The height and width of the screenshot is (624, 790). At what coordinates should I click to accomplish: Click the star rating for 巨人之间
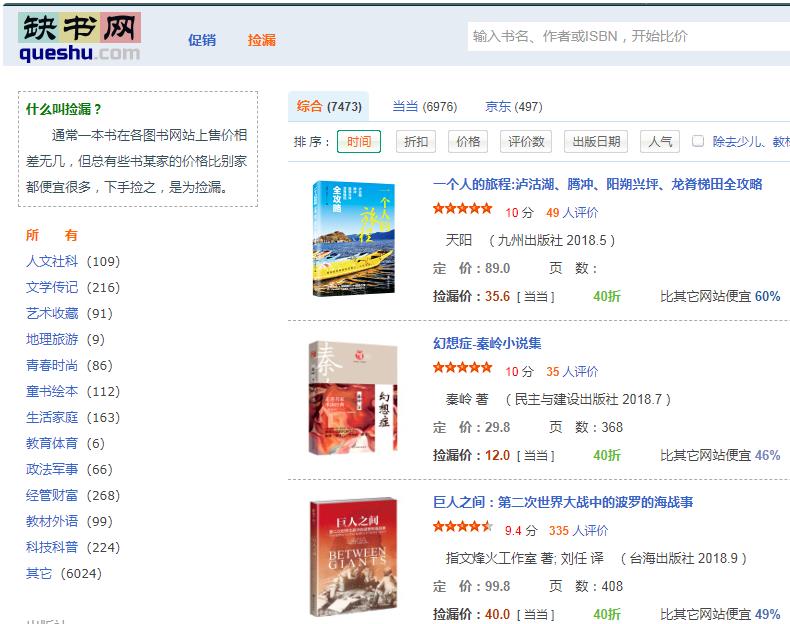coord(463,526)
